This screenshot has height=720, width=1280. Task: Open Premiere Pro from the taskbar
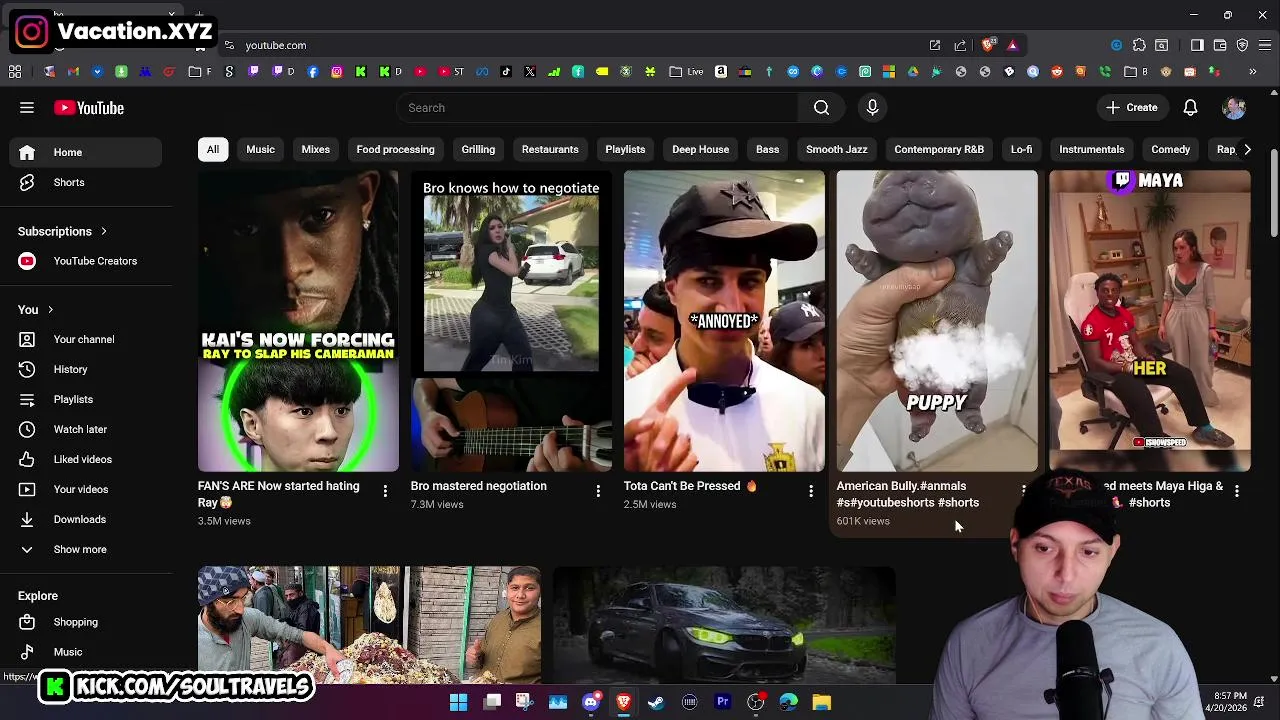[723, 702]
